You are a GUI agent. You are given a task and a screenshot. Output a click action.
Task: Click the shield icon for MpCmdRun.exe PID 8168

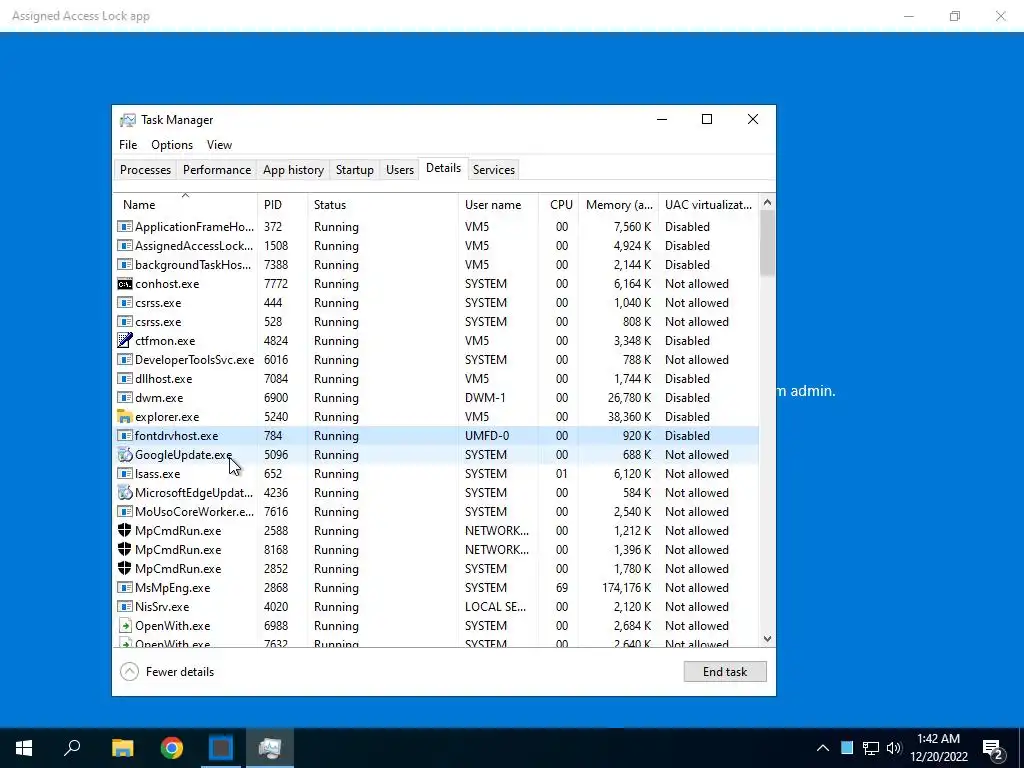(x=125, y=549)
